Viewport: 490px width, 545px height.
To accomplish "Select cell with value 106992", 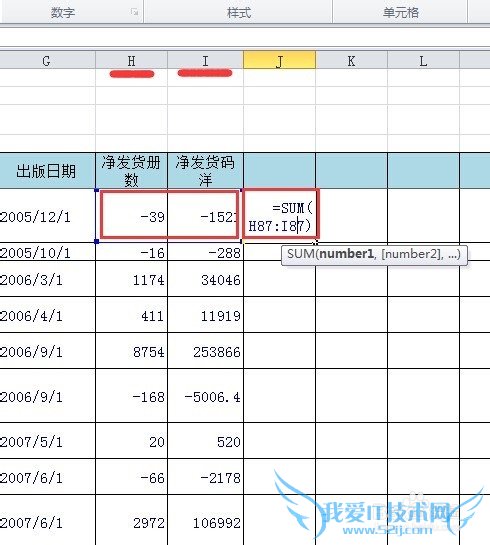I will point(205,520).
